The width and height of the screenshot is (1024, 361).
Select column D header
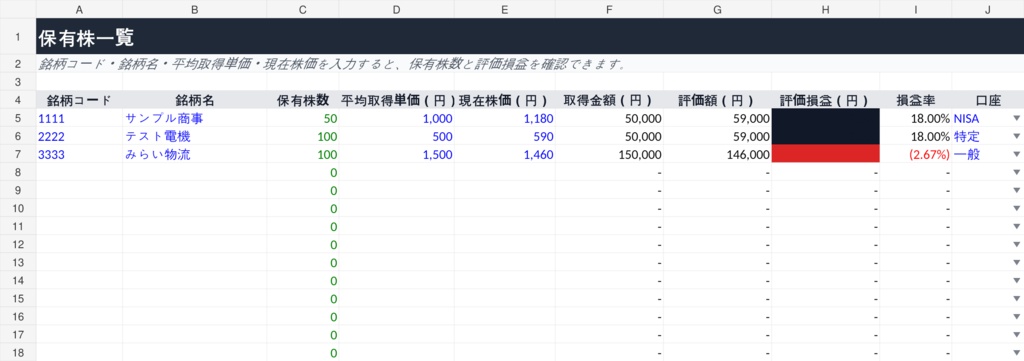click(396, 9)
